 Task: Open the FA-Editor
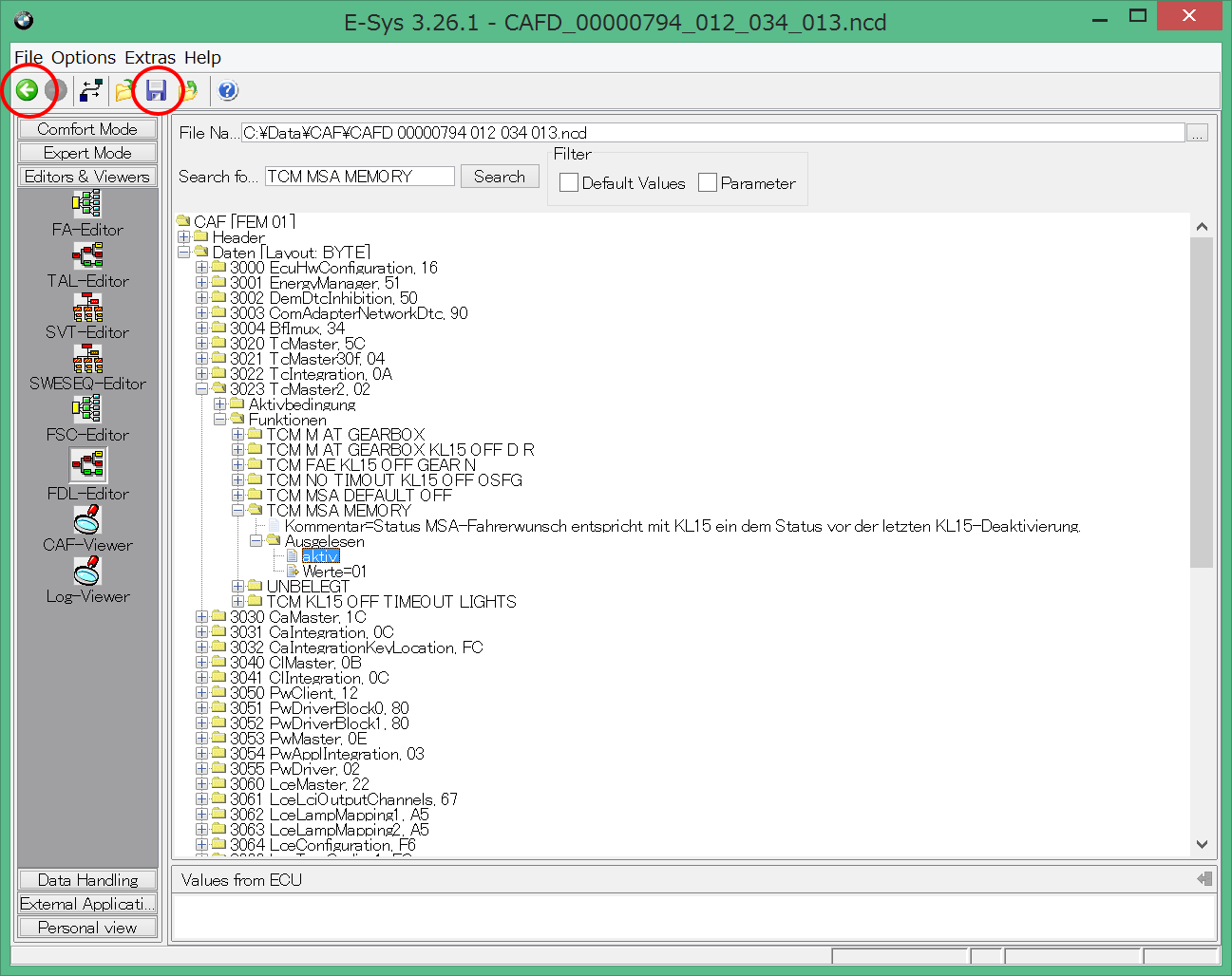(87, 215)
